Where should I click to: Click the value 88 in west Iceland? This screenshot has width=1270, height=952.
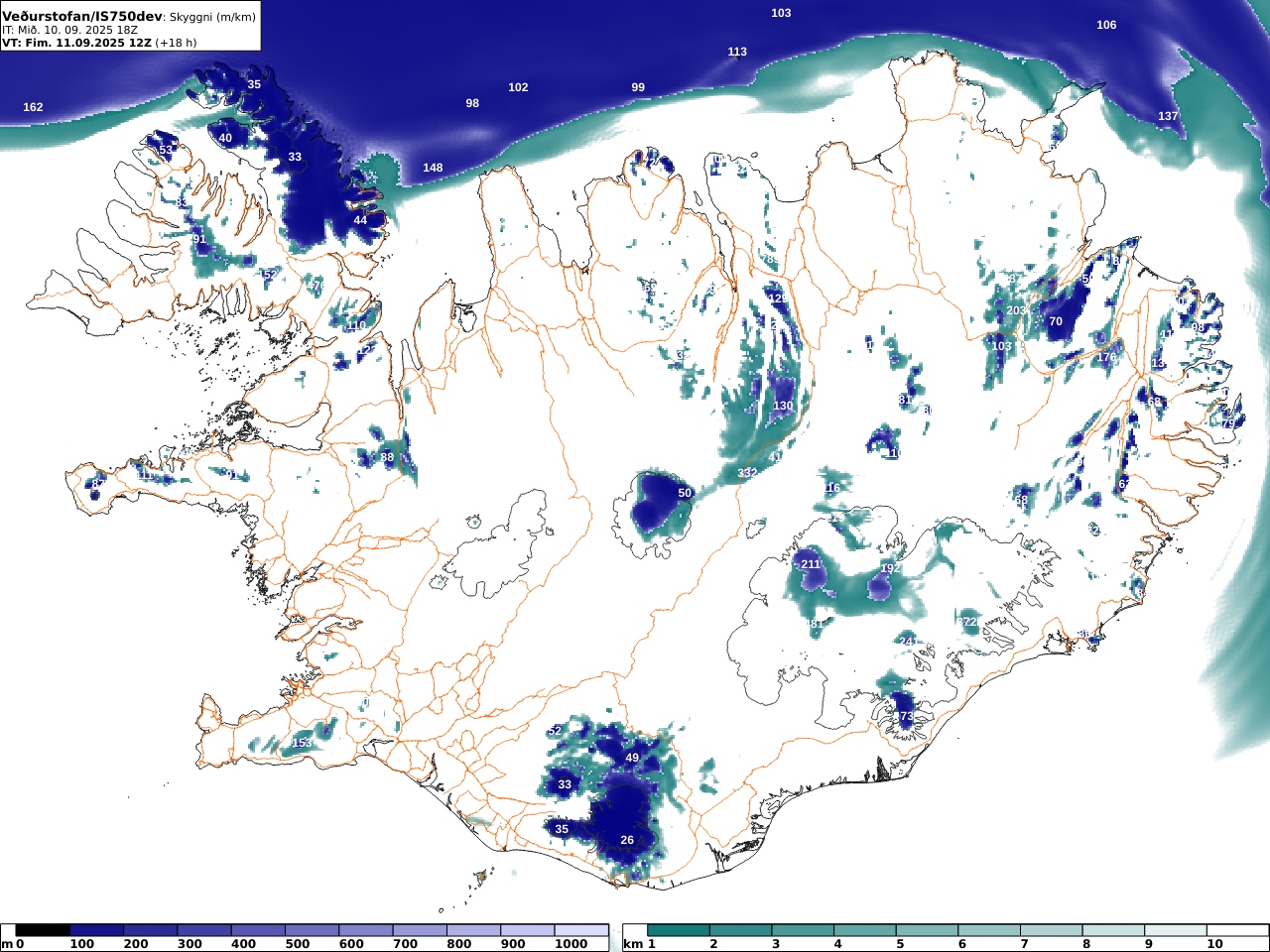(387, 457)
